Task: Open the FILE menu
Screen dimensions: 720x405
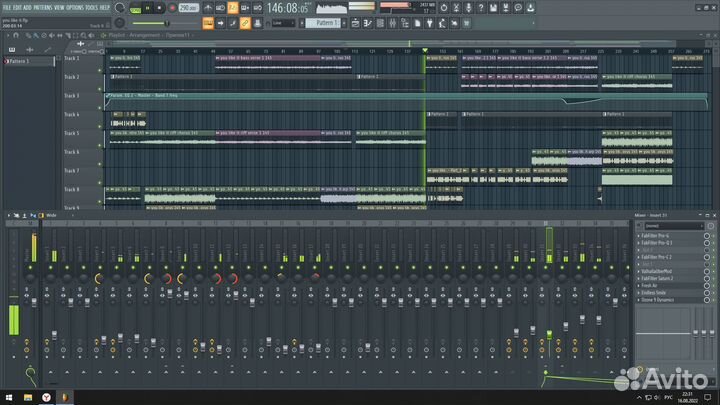Action: pos(7,7)
